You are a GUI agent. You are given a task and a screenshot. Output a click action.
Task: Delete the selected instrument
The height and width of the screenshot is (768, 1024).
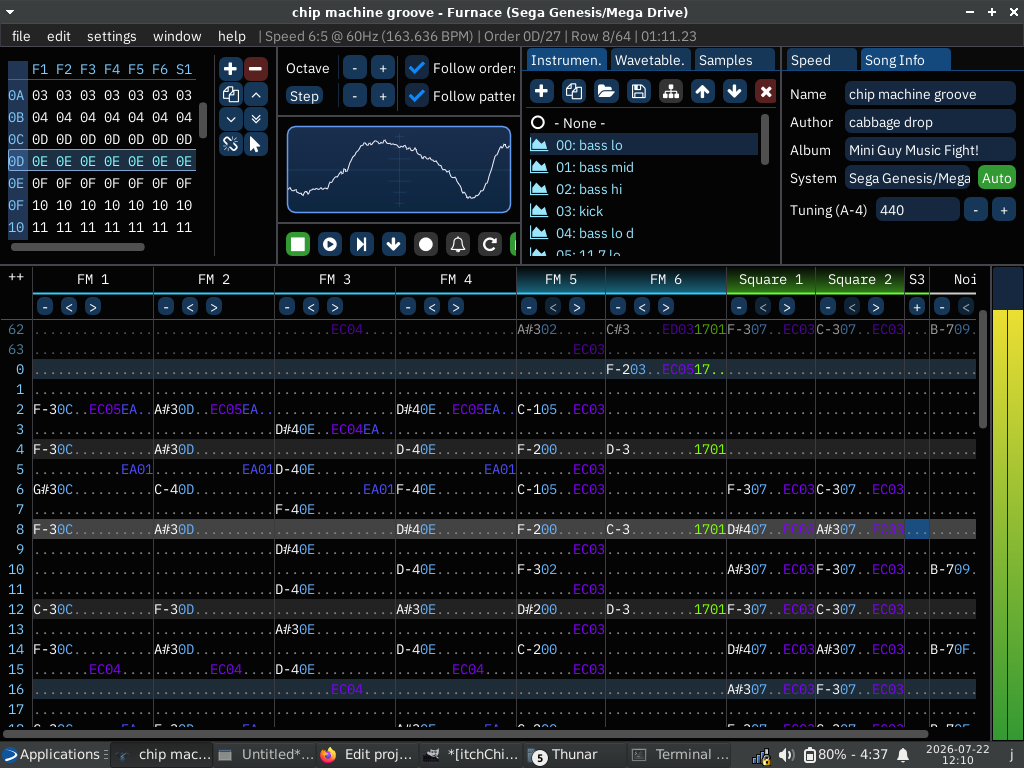click(x=766, y=91)
